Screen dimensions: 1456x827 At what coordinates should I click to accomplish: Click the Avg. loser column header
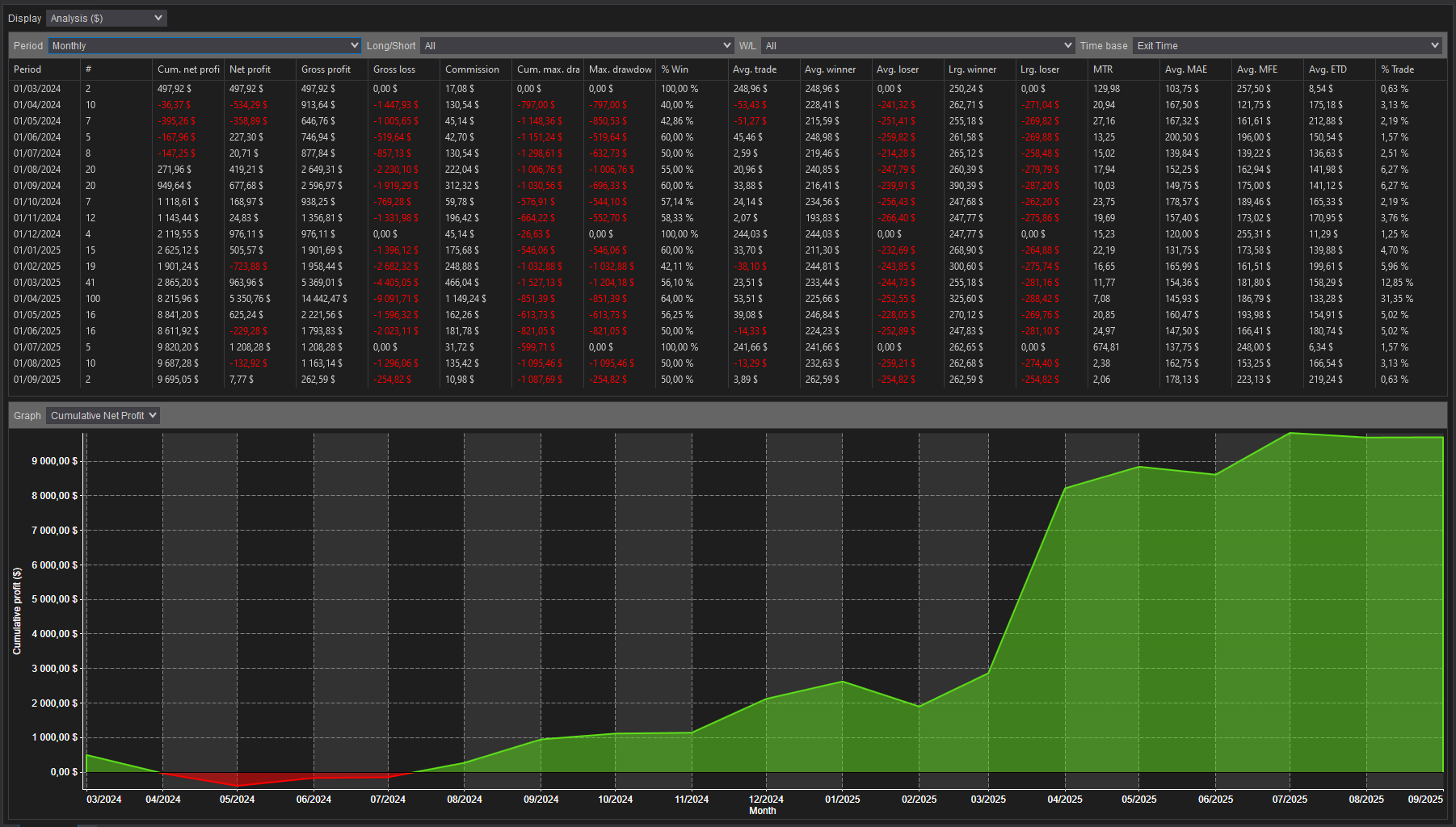pyautogui.click(x=907, y=69)
